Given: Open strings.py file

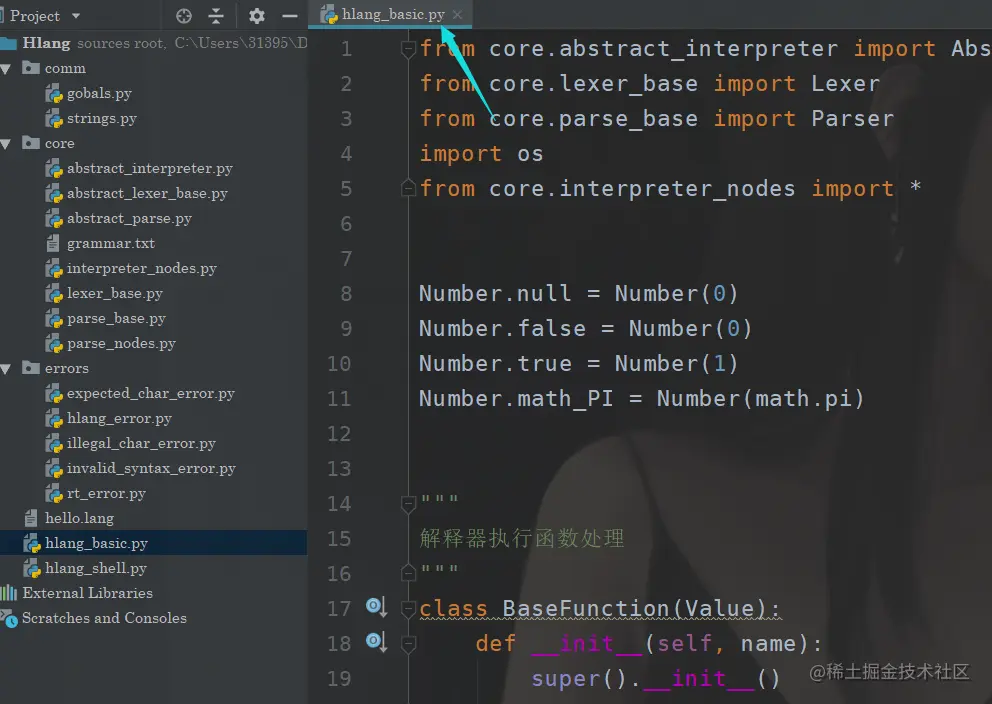Looking at the screenshot, I should click(x=102, y=118).
